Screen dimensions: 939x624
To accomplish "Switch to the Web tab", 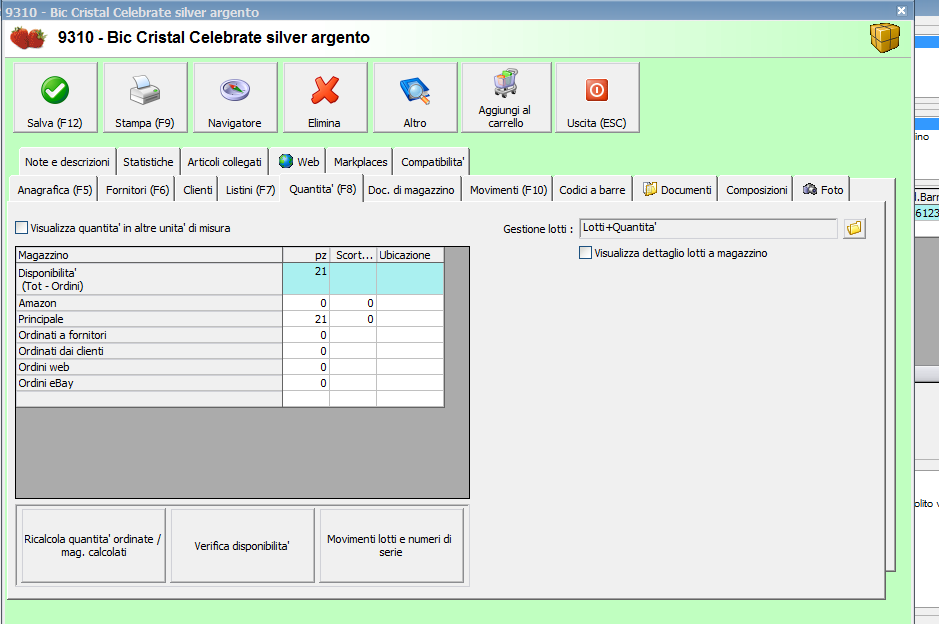I will click(298, 162).
